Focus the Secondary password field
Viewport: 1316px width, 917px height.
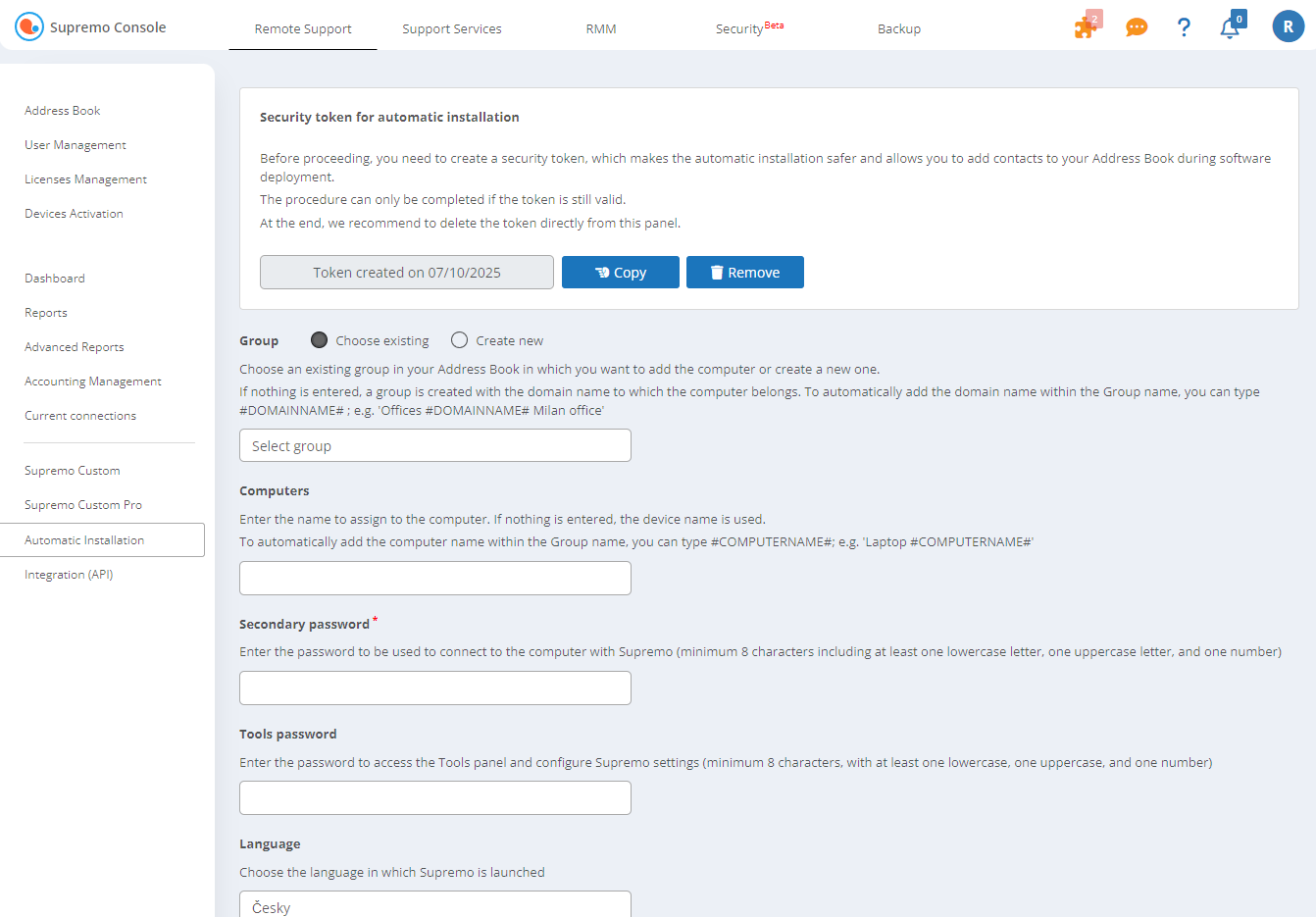pos(434,688)
